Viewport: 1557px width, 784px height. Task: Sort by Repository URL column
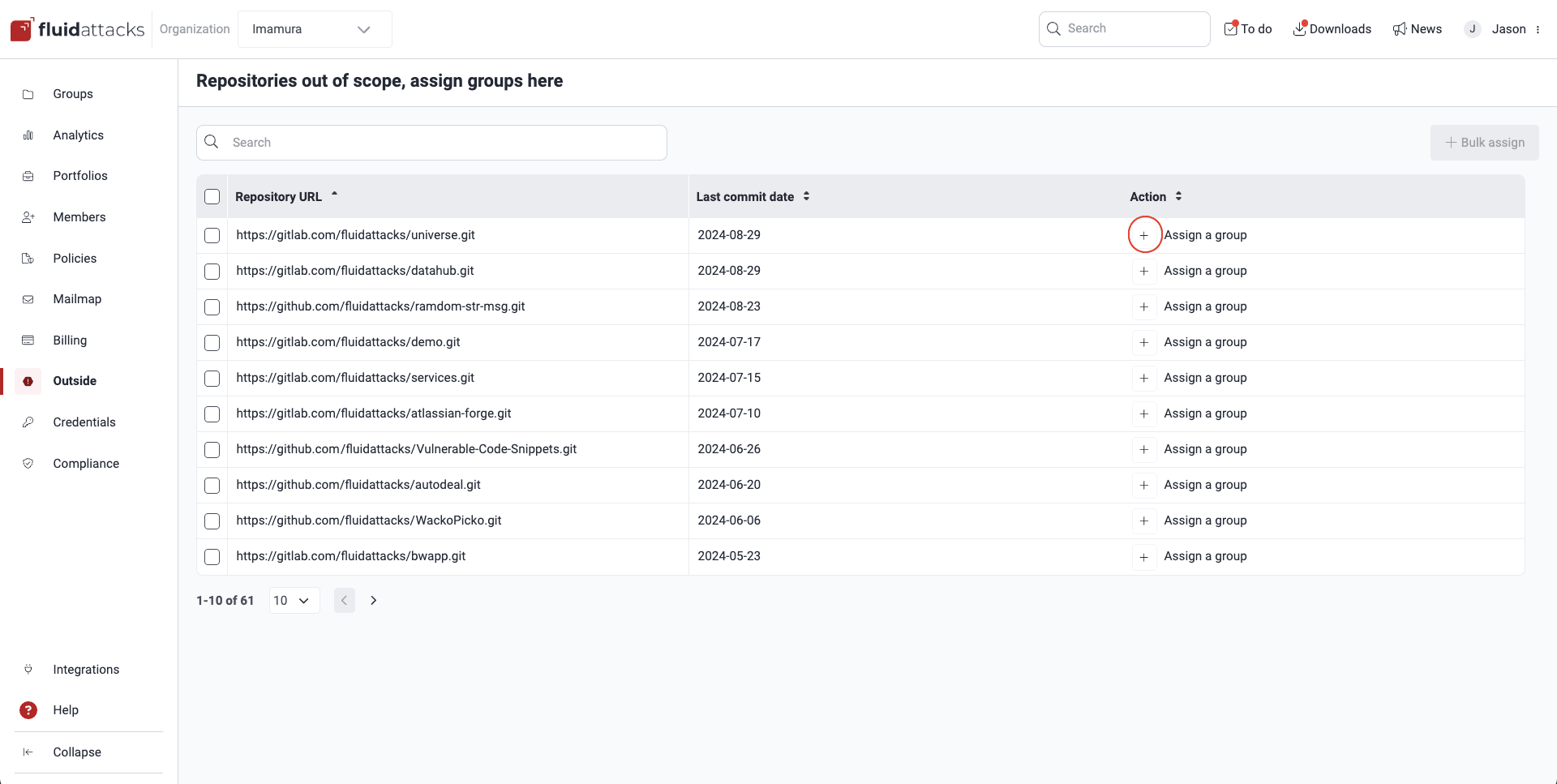(286, 197)
